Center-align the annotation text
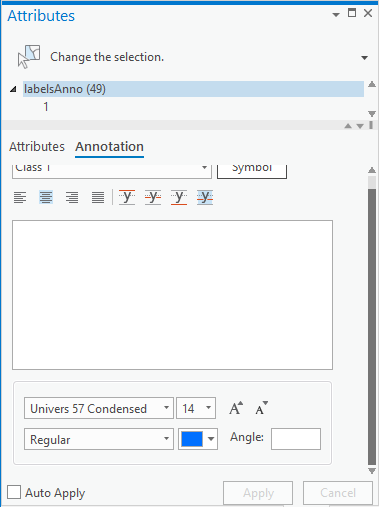The width and height of the screenshot is (379, 507). tap(46, 197)
